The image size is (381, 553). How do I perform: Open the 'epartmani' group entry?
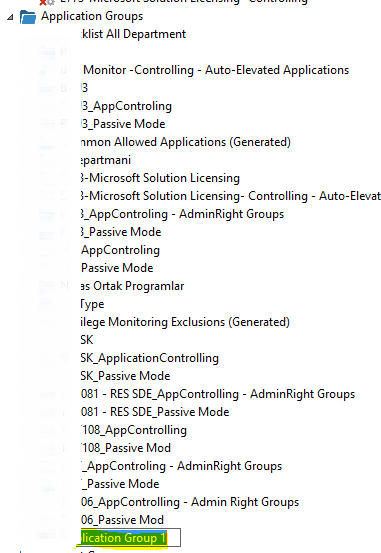[x=106, y=160]
